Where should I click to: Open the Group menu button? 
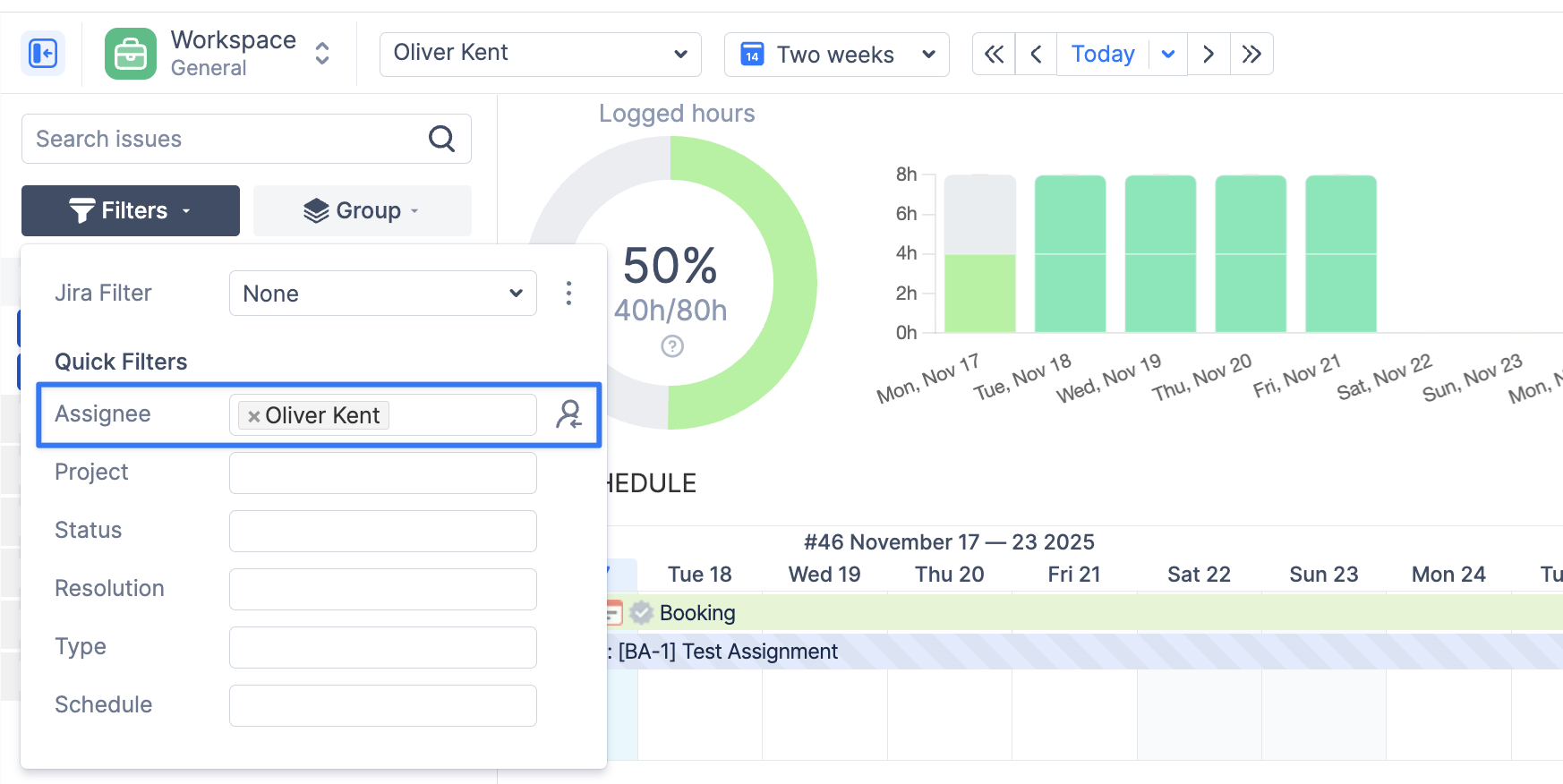pyautogui.click(x=362, y=210)
